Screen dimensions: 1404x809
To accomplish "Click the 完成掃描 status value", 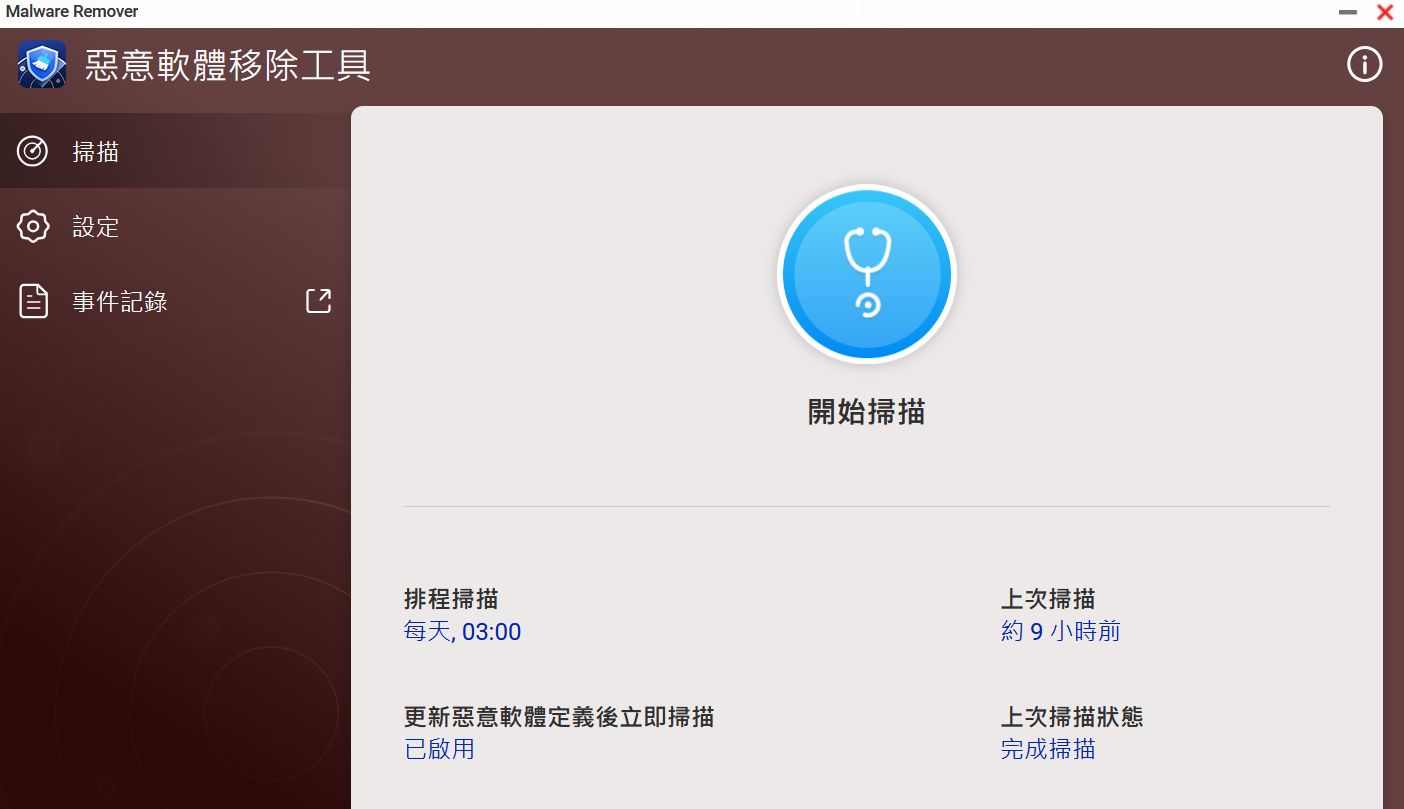I will [x=1048, y=749].
